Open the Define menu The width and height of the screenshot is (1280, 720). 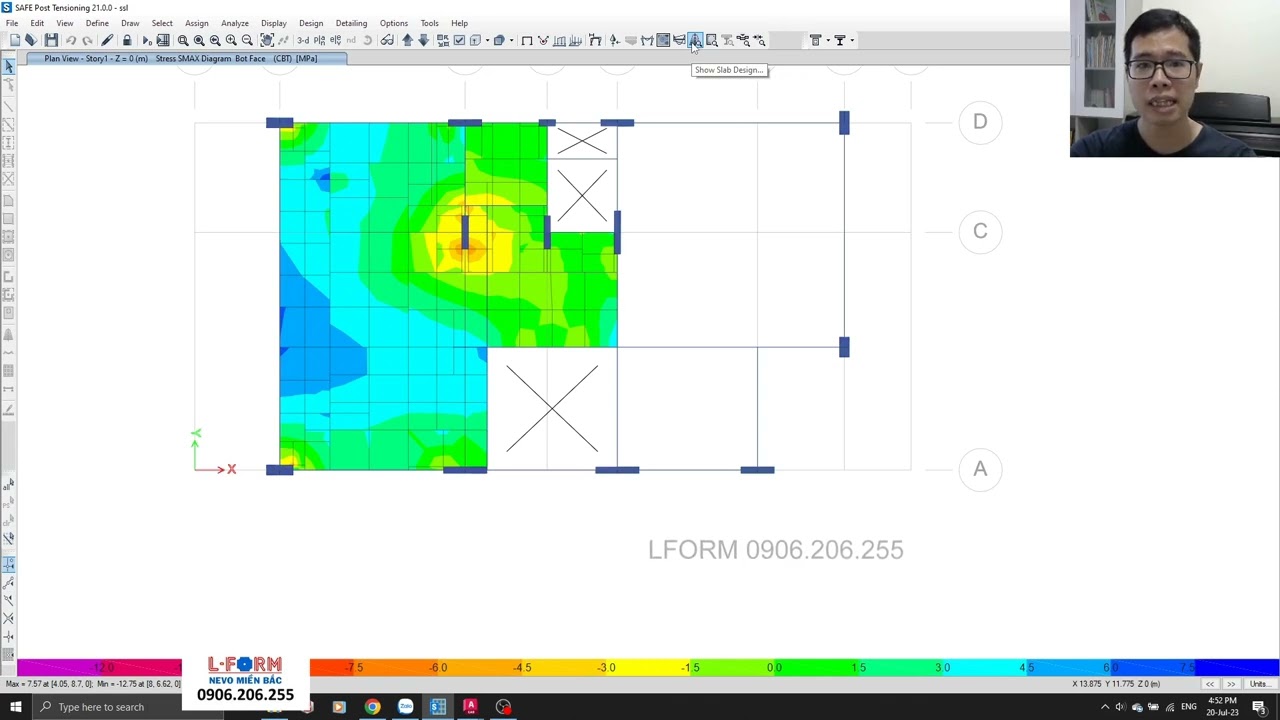tap(97, 23)
